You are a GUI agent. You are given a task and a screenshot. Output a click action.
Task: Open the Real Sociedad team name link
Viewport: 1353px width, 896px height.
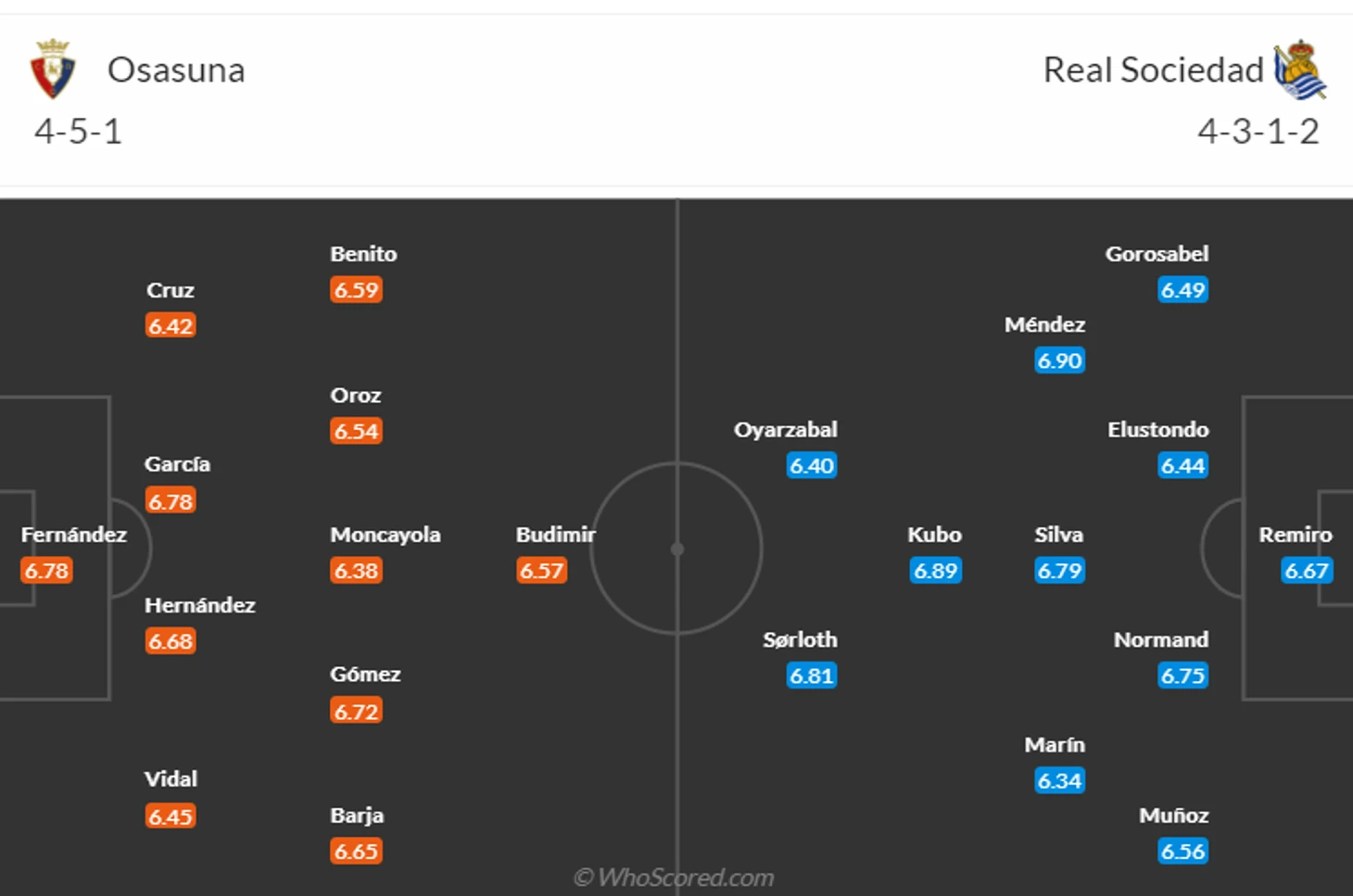pos(1153,70)
